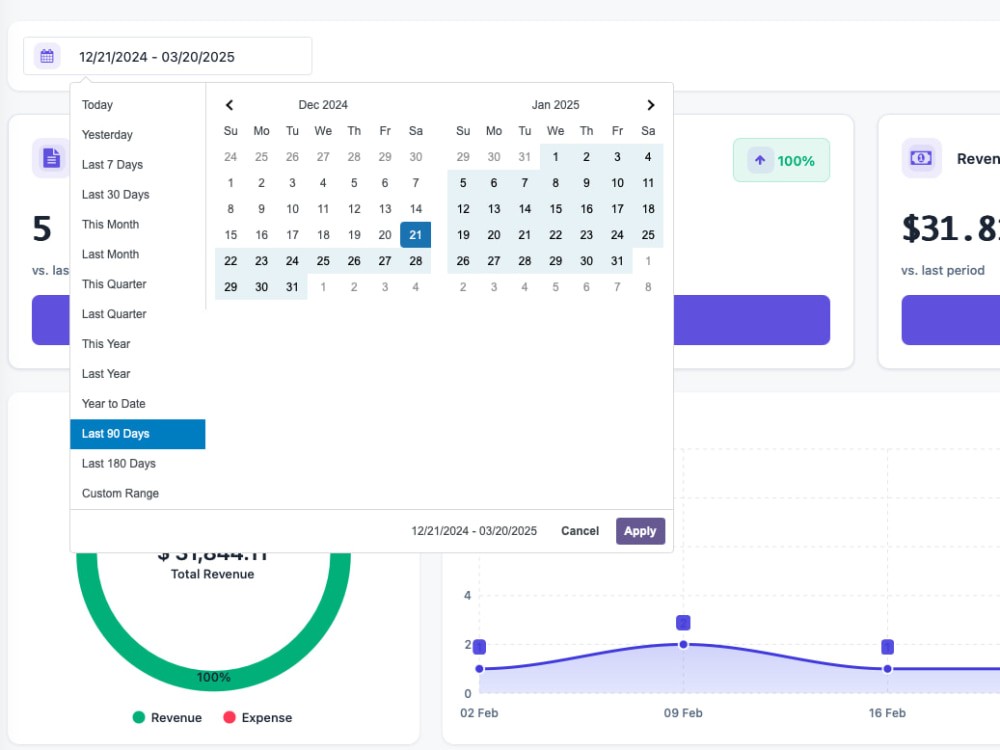The image size is (1000, 750).
Task: Choose Last 180 Days range
Action: pyautogui.click(x=138, y=464)
